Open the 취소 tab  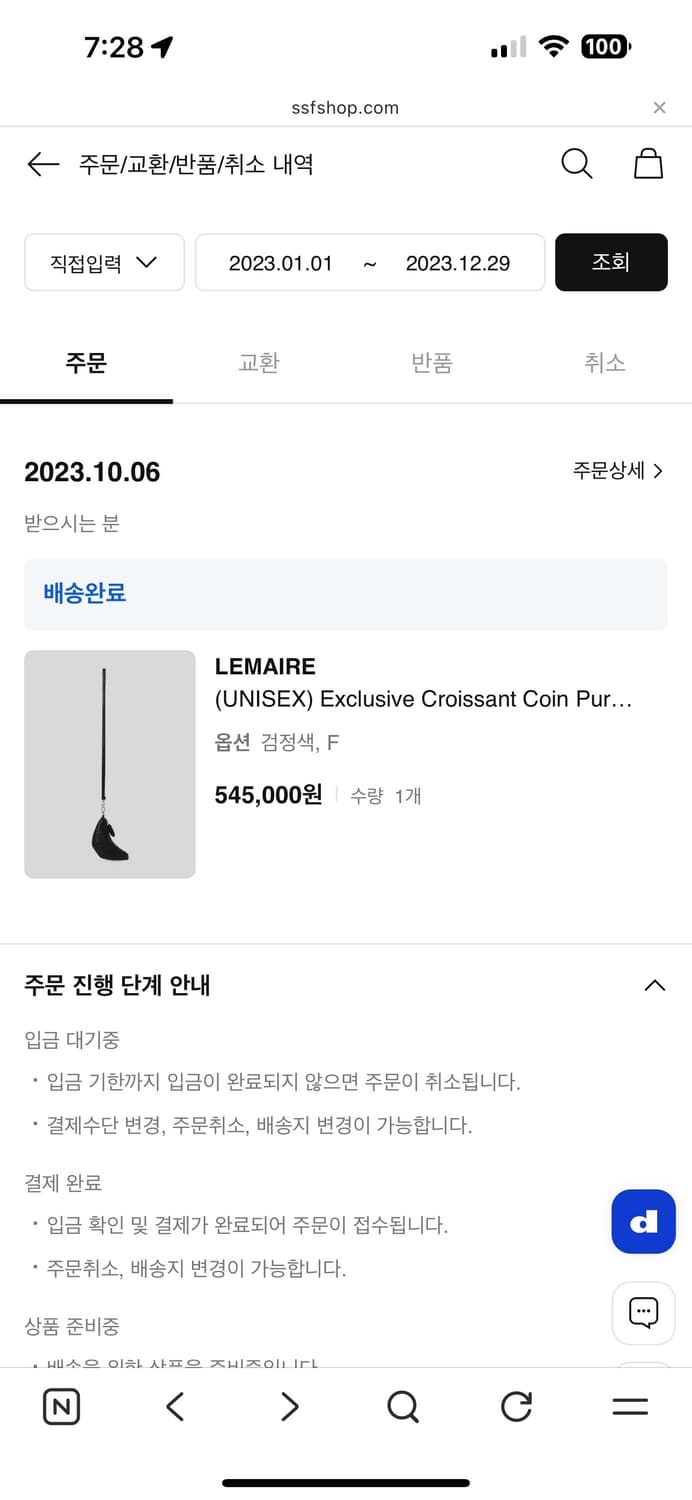(x=604, y=363)
